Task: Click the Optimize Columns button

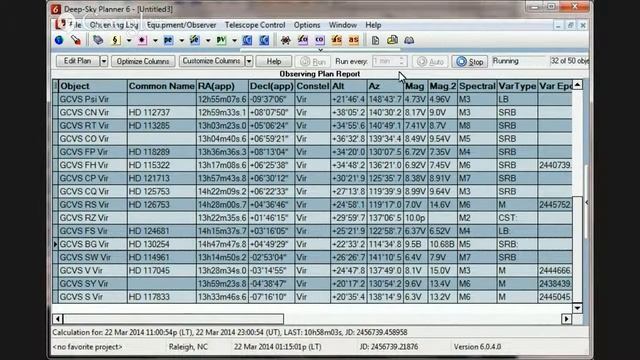Action: pyautogui.click(x=143, y=61)
